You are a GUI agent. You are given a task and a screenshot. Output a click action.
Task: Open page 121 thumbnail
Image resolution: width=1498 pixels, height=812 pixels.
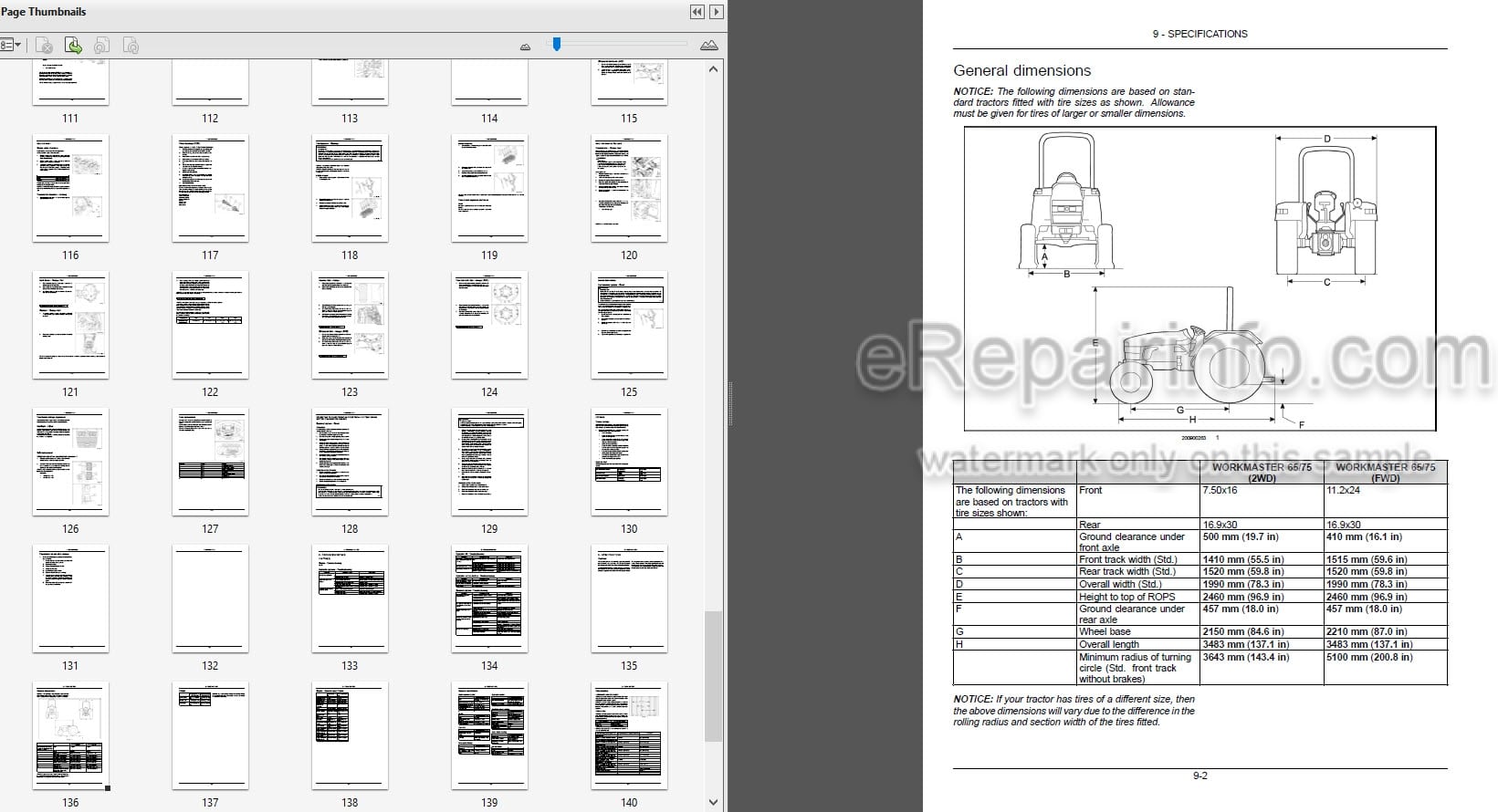[x=70, y=325]
